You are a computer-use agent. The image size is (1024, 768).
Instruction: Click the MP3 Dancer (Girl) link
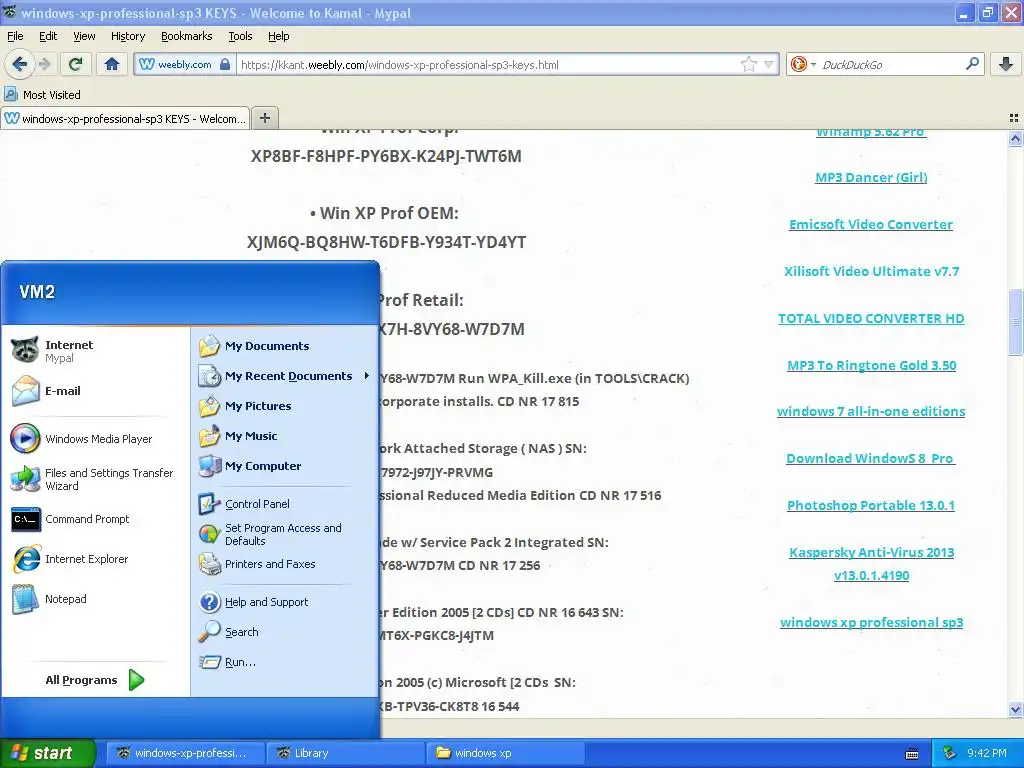(x=871, y=177)
